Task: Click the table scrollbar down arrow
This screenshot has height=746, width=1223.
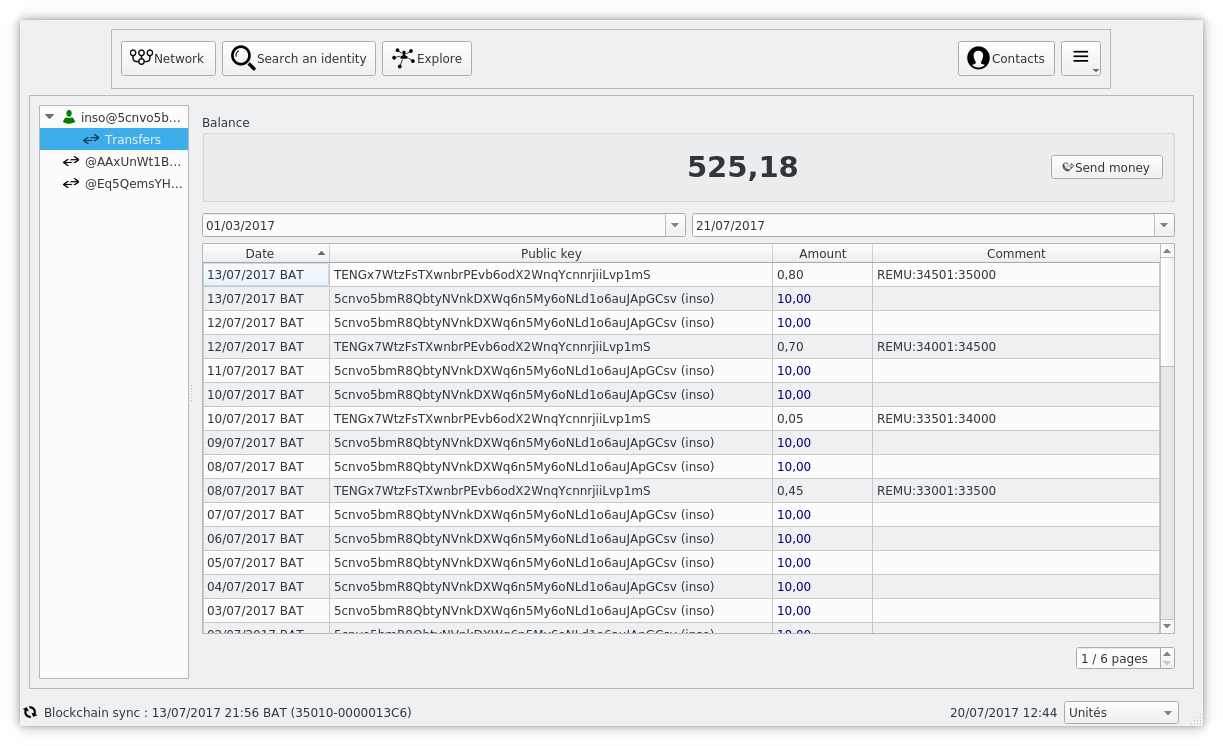Action: 1167,626
